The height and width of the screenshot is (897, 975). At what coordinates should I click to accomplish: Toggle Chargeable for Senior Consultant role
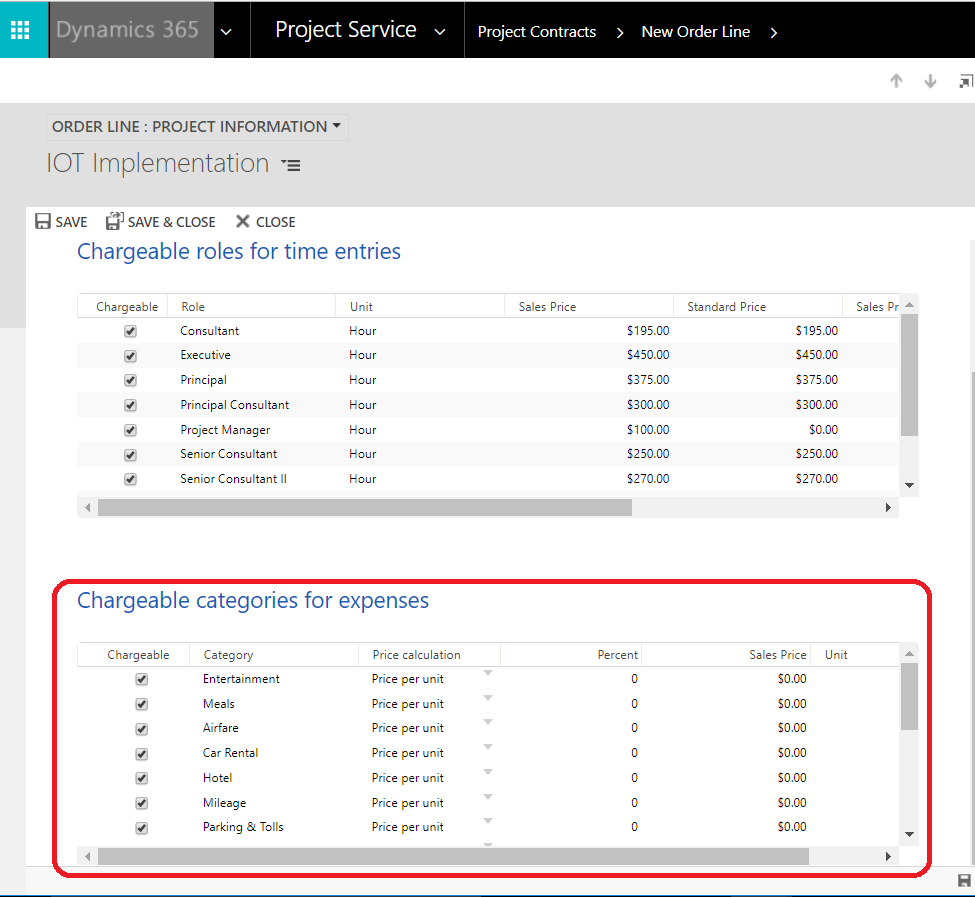click(130, 455)
